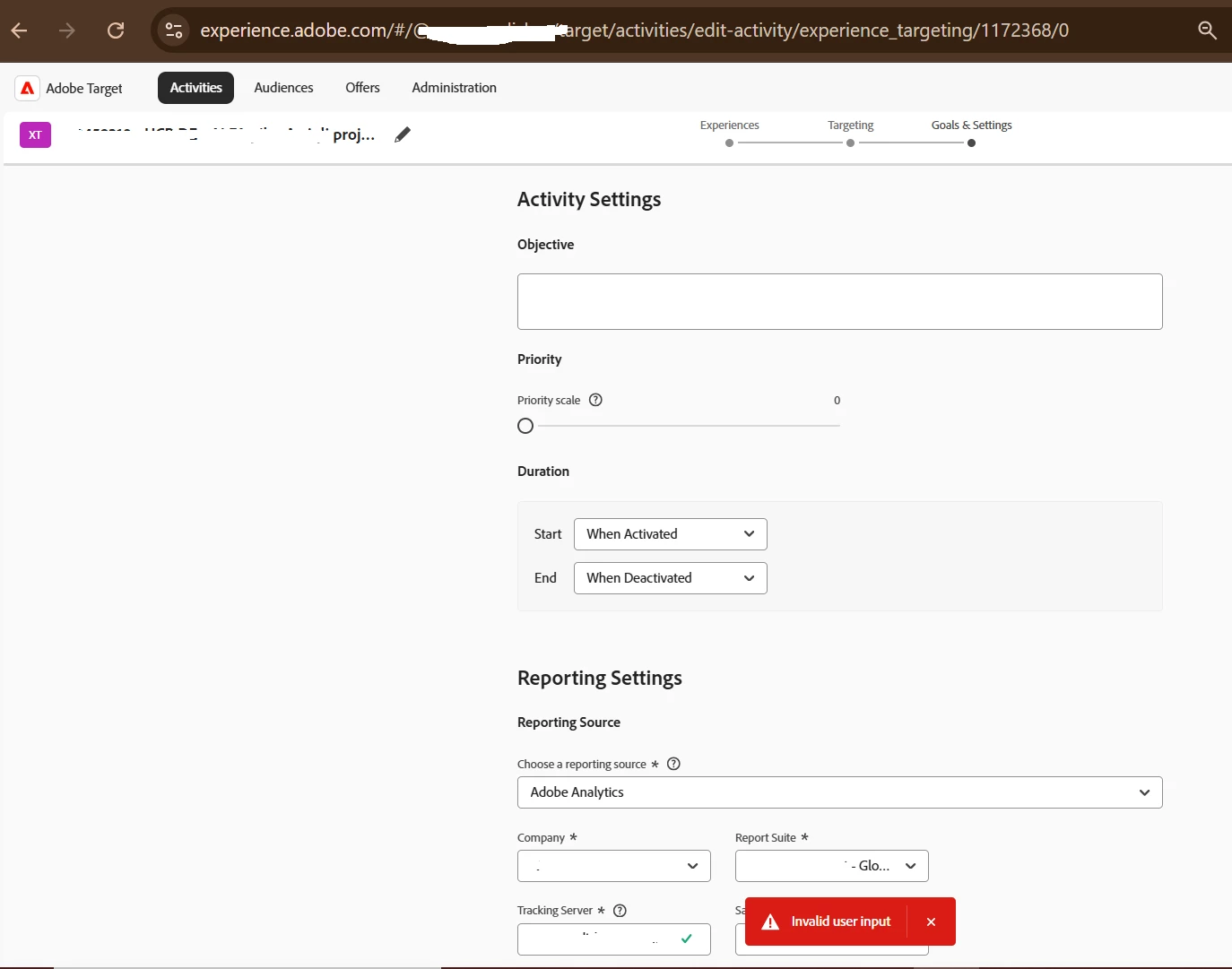Click the Priority scale slider handle
The height and width of the screenshot is (969, 1232).
[525, 426]
